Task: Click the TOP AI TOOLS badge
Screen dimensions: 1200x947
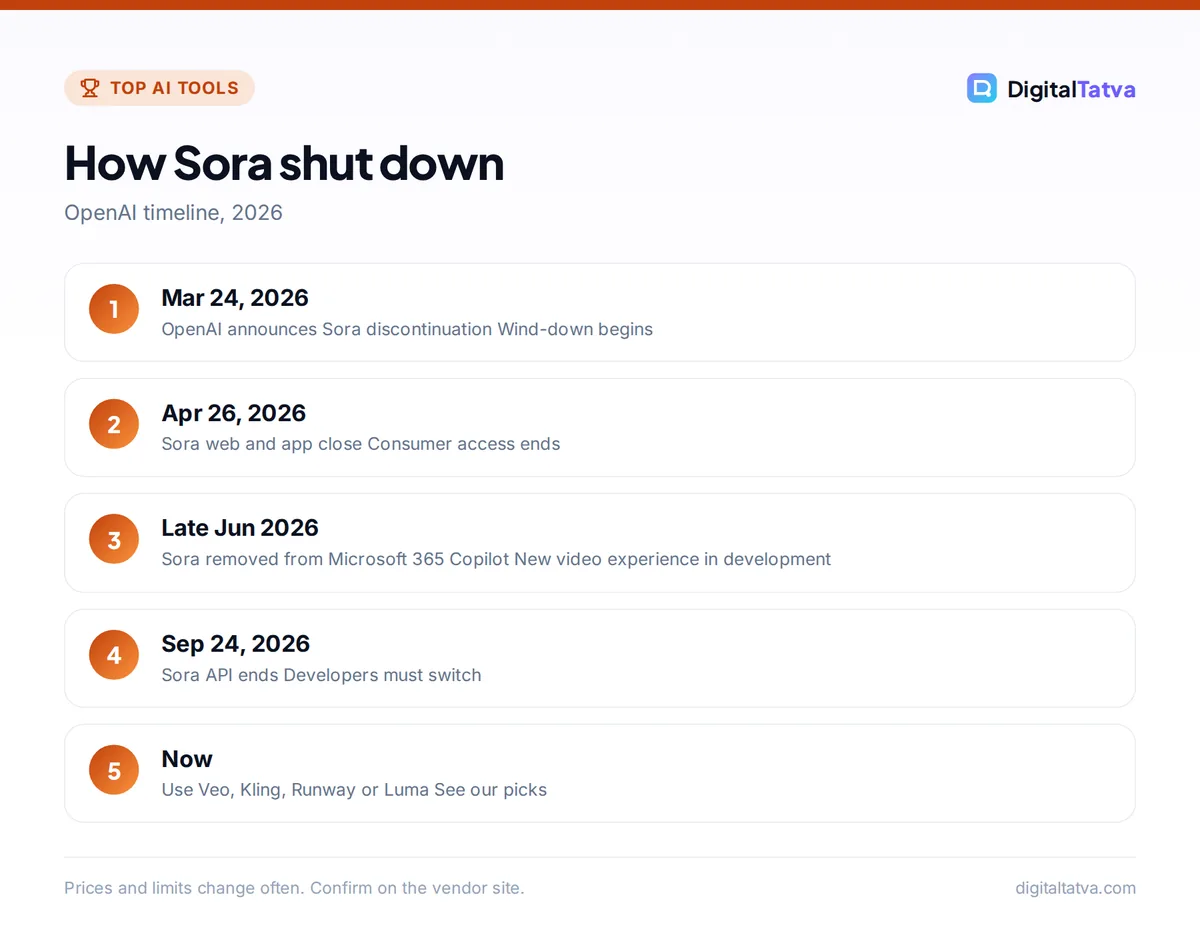Action: [159, 88]
